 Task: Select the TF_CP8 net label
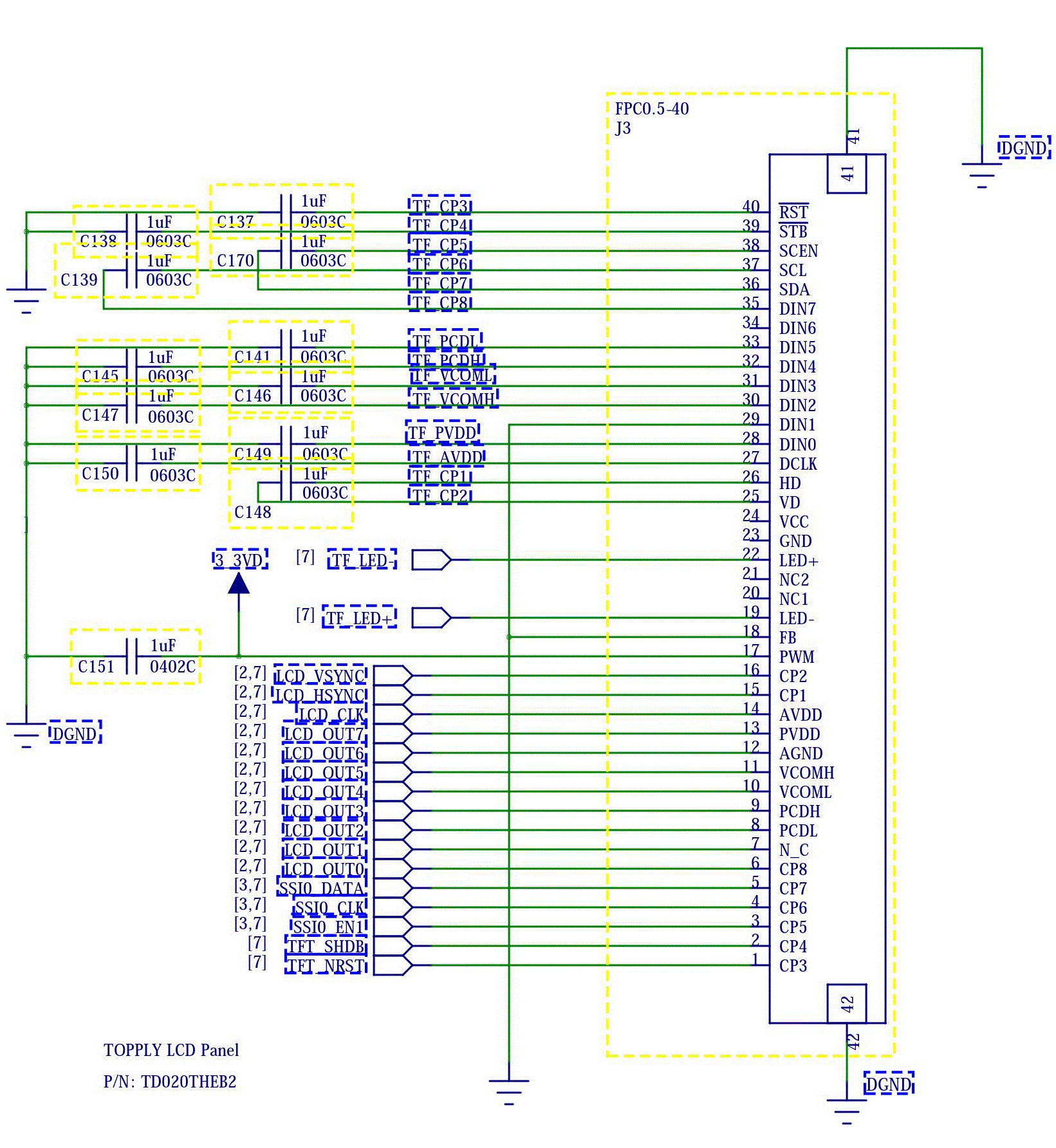point(440,302)
